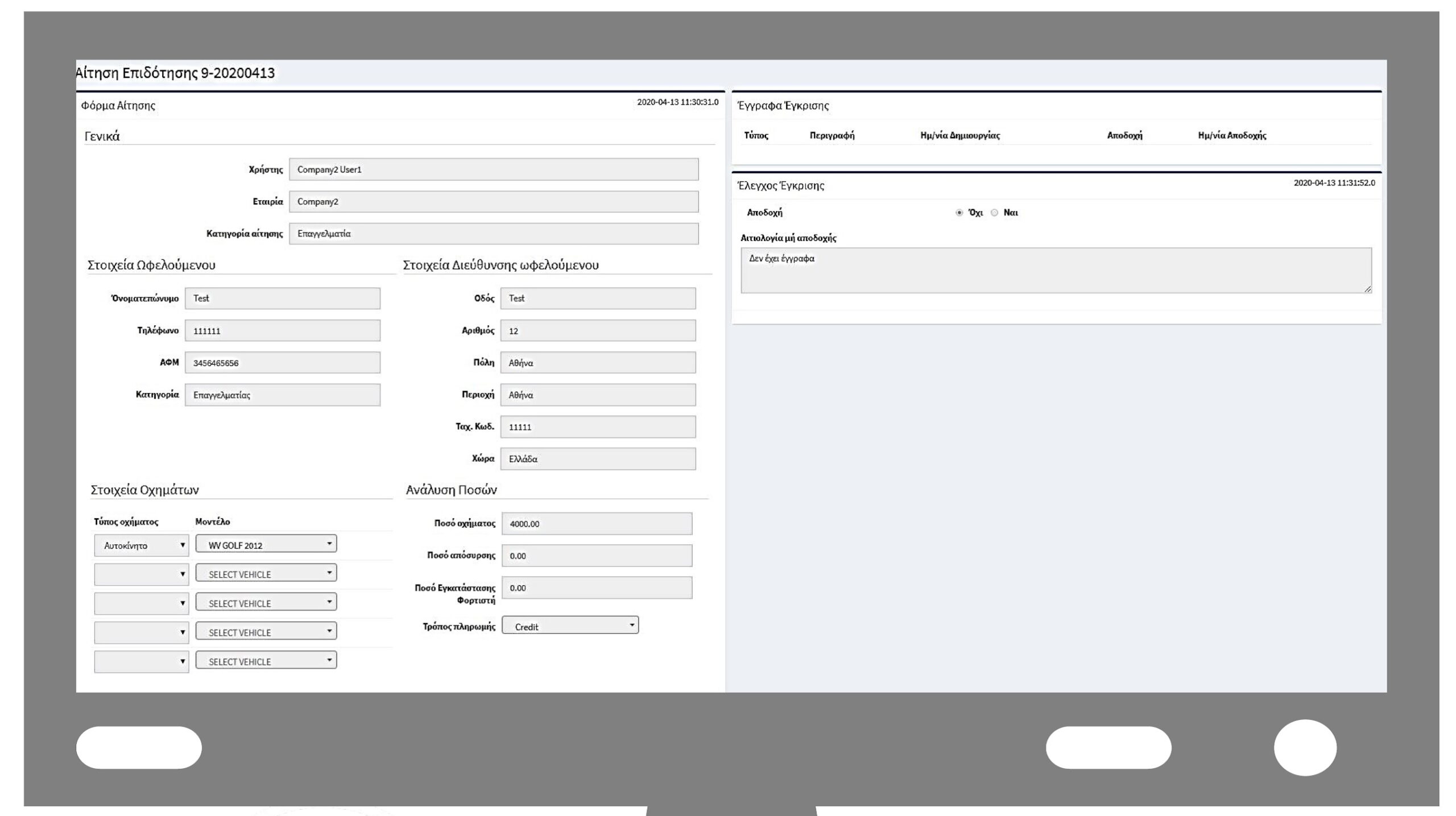The image size is (1456, 816).
Task: Click the Στοιχεία Ωφελούμενου section heading
Action: pyautogui.click(x=151, y=265)
